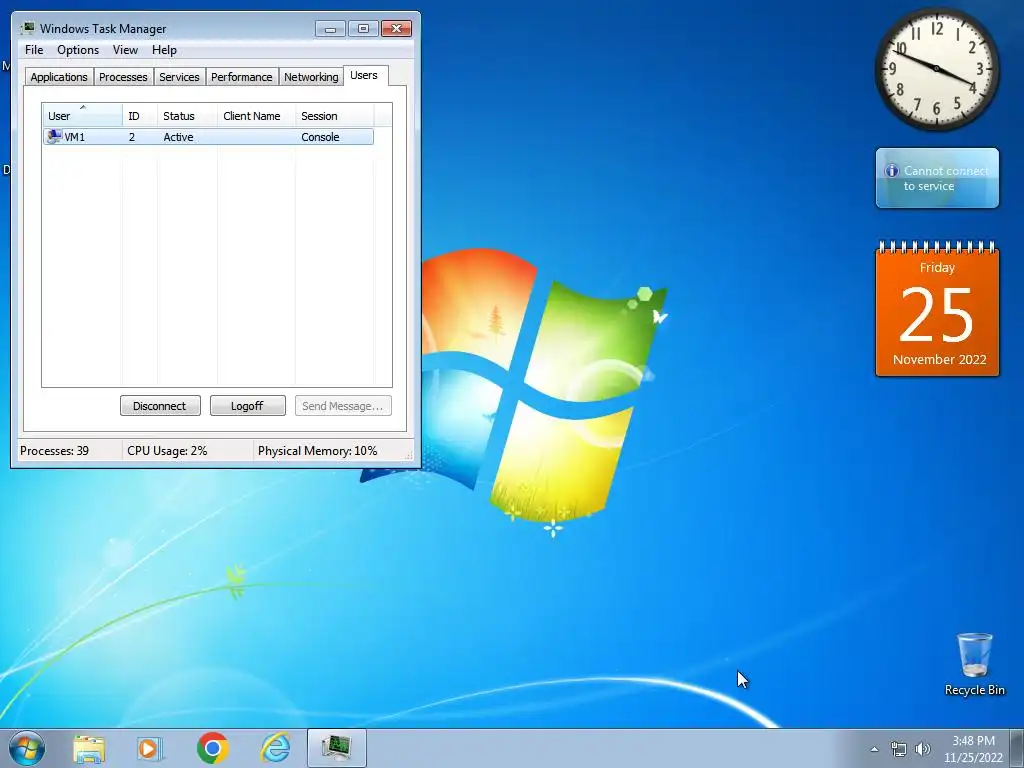
Task: Click 'November 2022' on calendar gadget
Action: point(939,359)
